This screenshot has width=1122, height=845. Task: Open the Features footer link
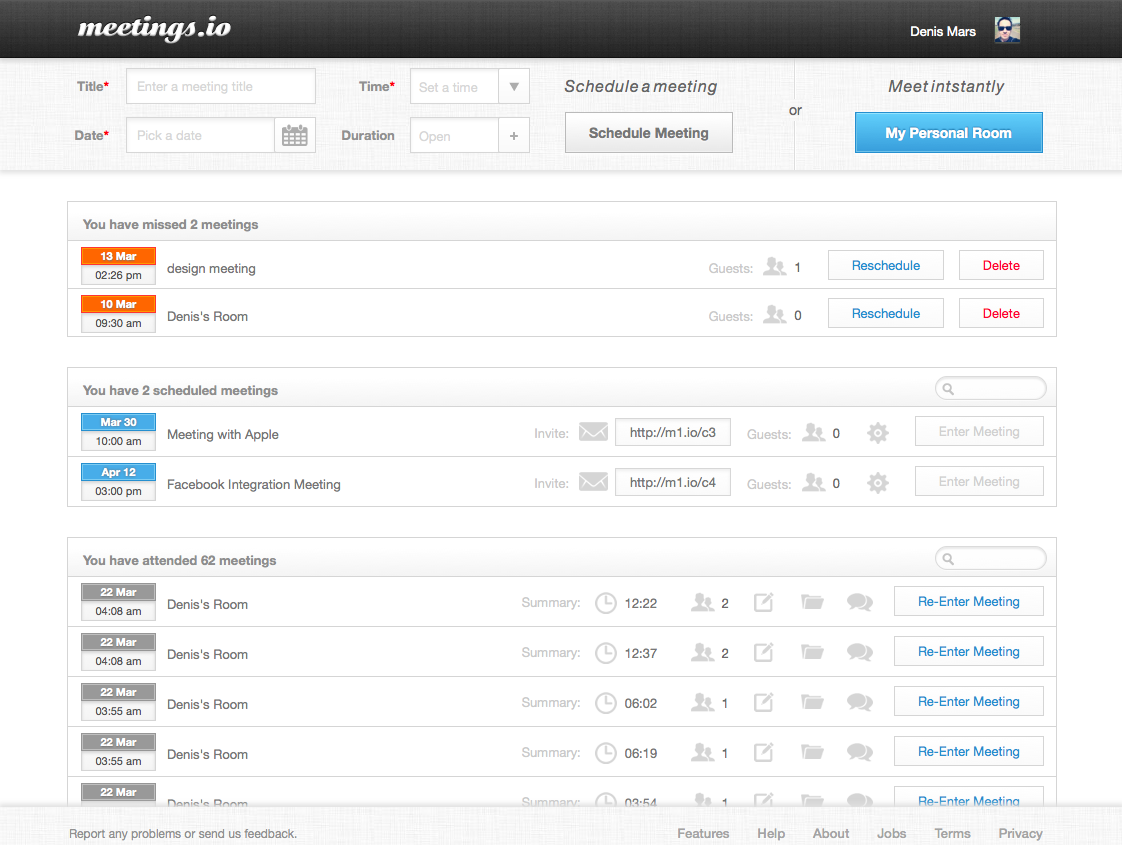(x=703, y=833)
